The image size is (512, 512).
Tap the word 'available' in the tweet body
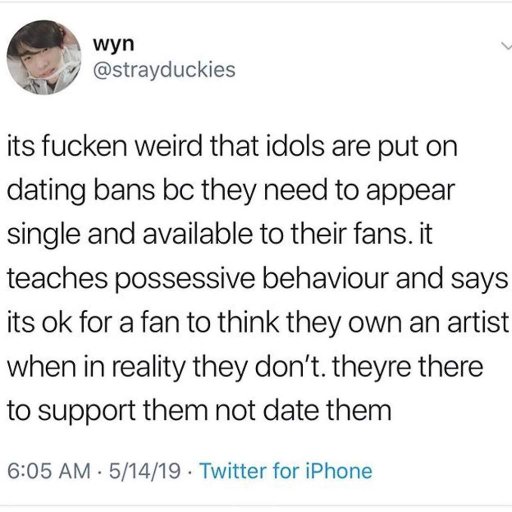click(198, 234)
